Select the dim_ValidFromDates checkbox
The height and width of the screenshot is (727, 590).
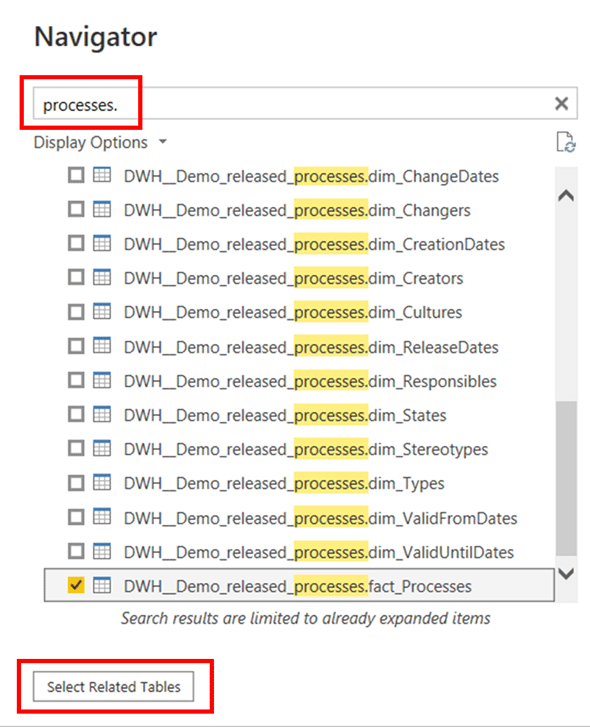click(x=76, y=517)
